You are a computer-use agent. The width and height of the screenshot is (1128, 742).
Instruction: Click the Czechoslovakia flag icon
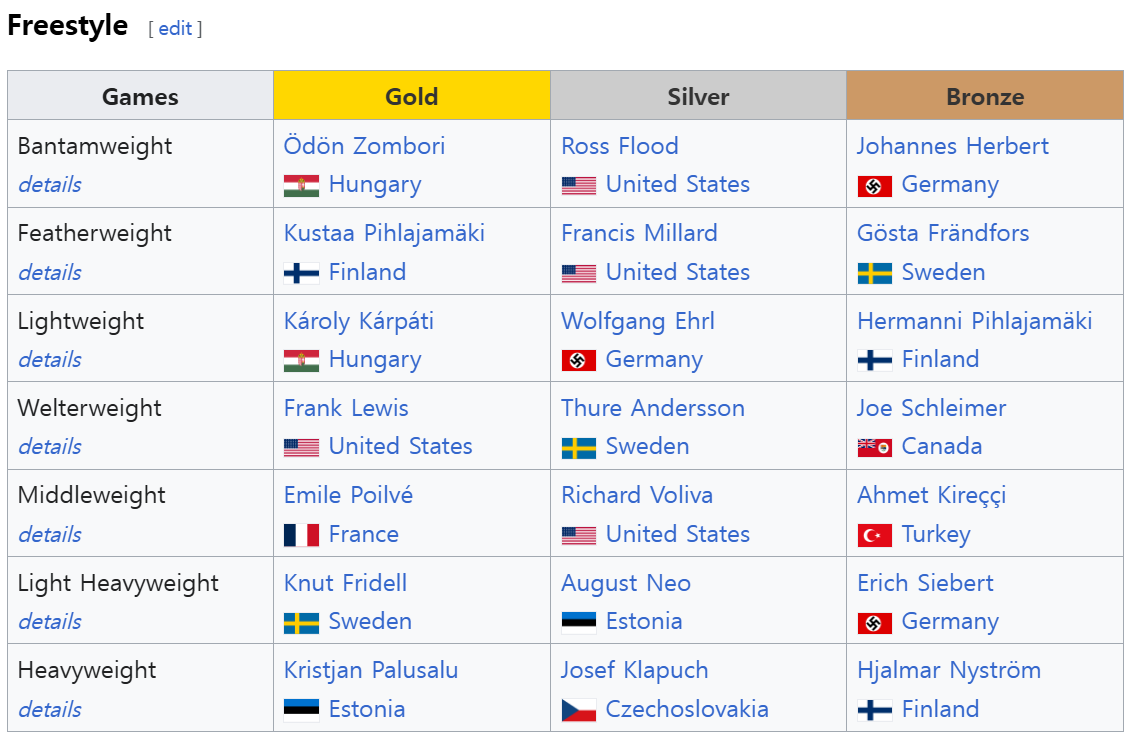[579, 710]
